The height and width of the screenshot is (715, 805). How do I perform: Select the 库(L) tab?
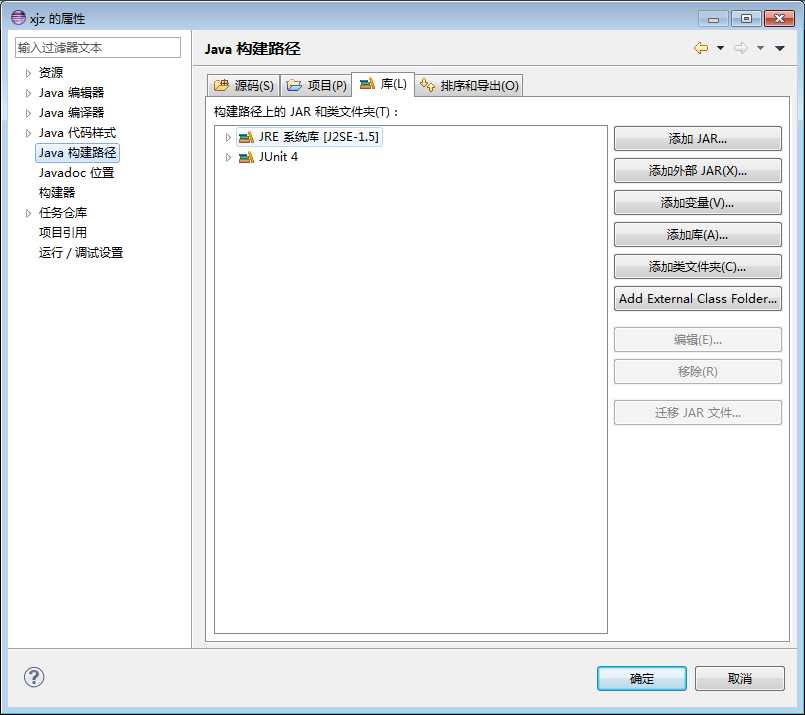[383, 84]
